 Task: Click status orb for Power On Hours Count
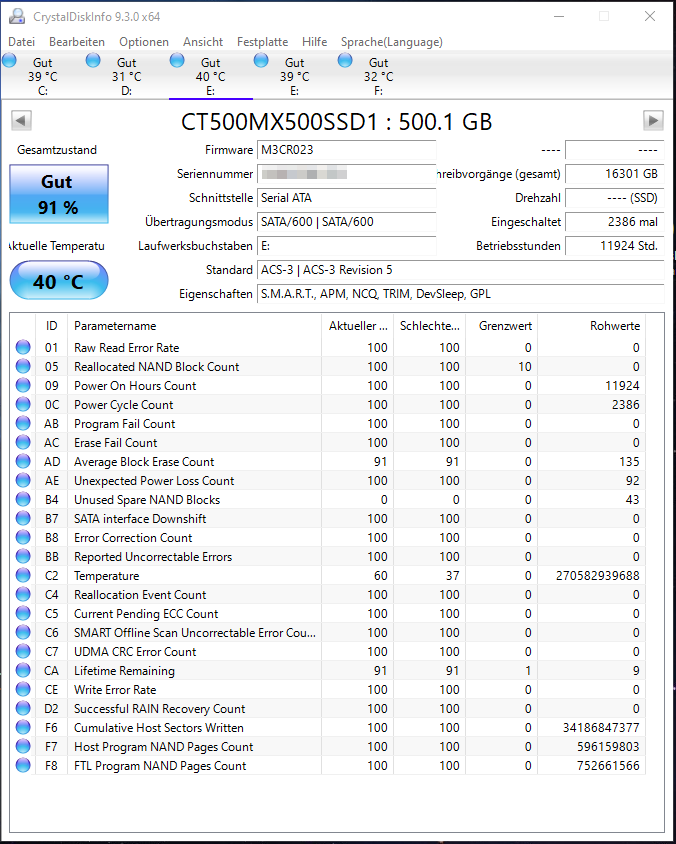click(x=23, y=385)
